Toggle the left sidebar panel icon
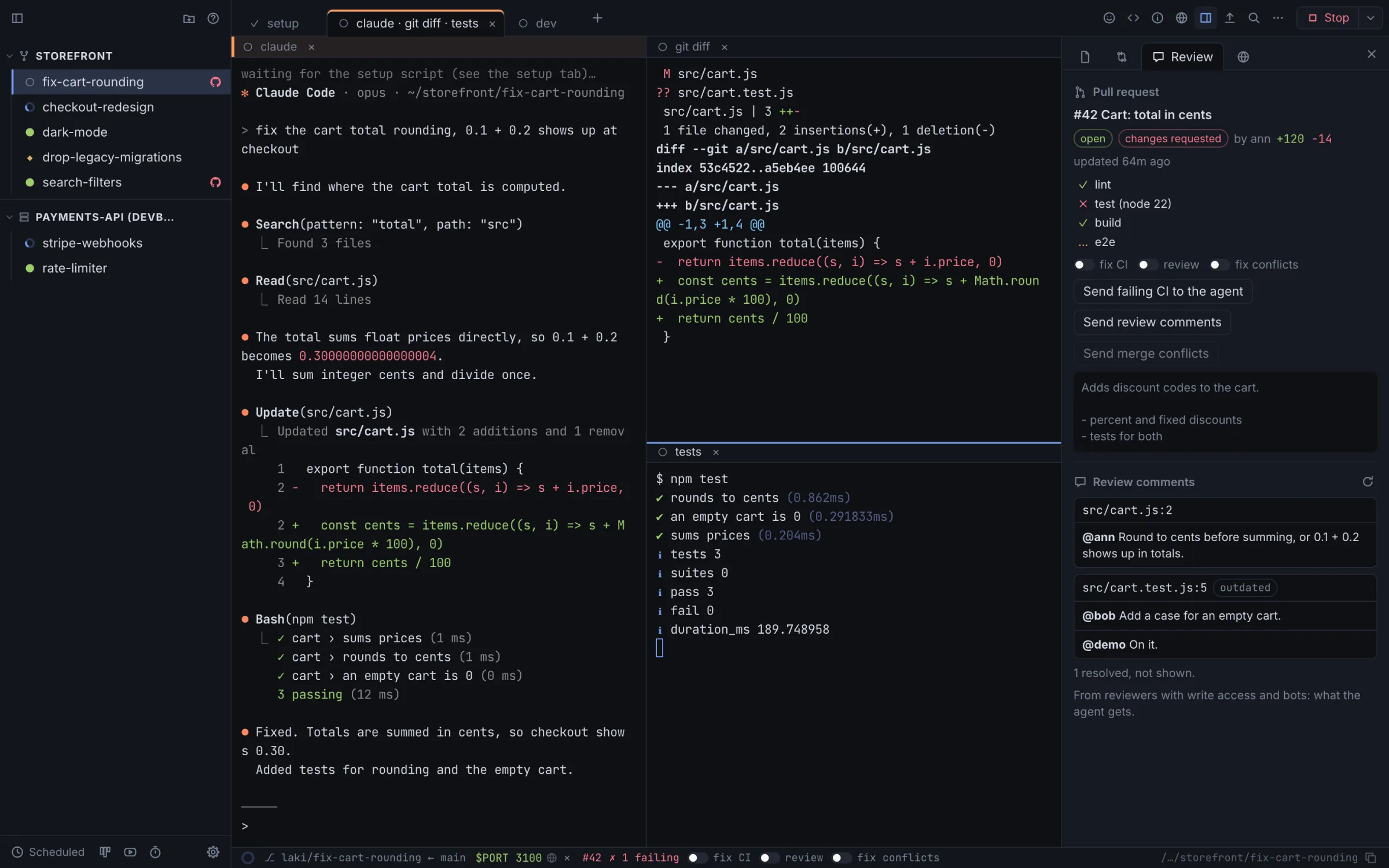1389x868 pixels. (17, 19)
